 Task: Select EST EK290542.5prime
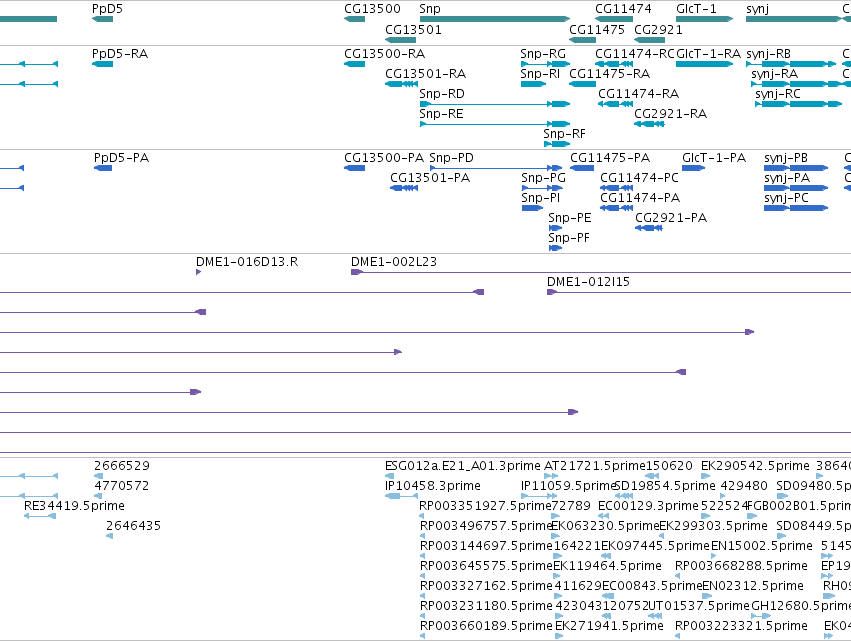[706, 476]
